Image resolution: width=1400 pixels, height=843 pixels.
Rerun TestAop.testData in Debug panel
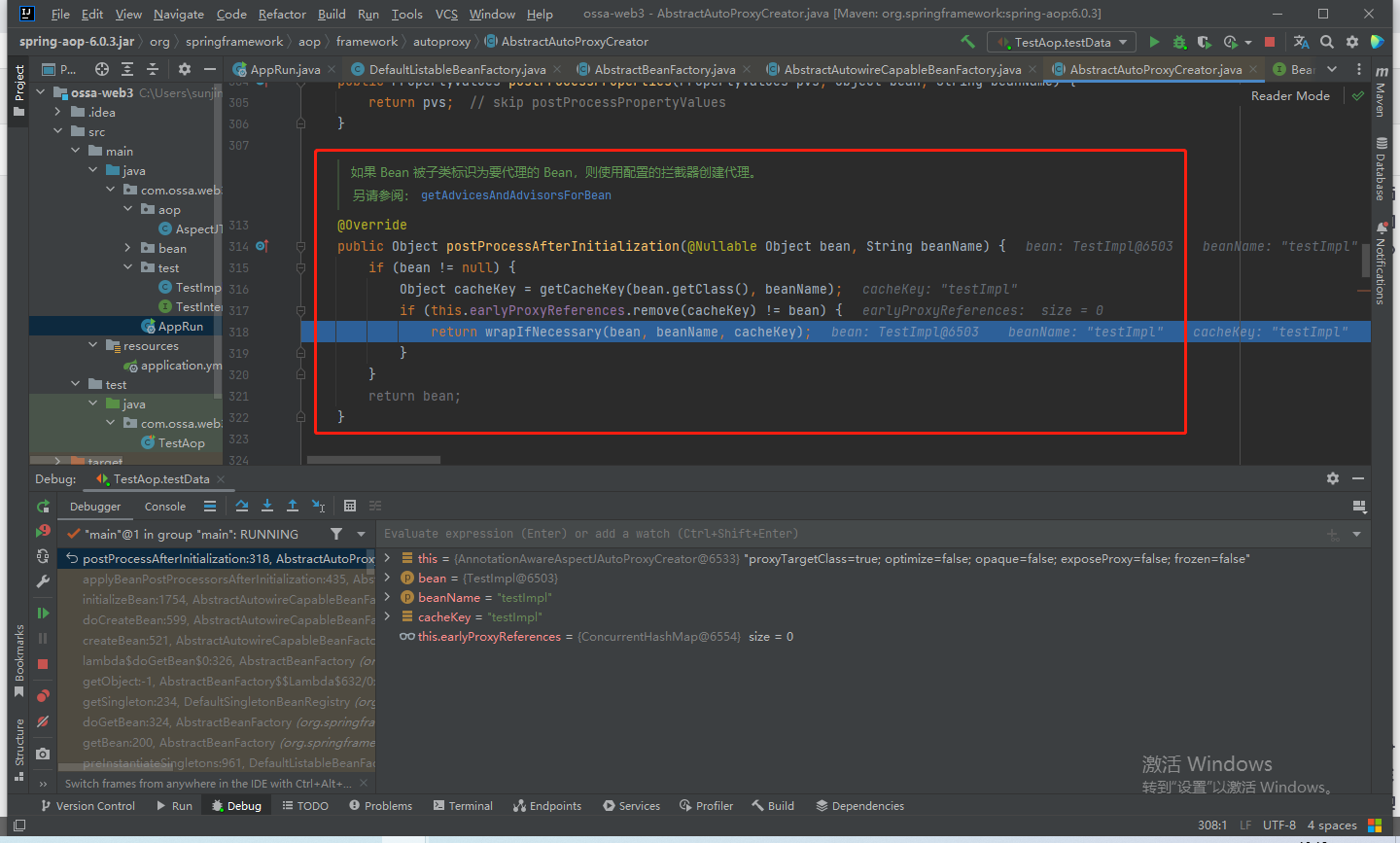pyautogui.click(x=43, y=507)
